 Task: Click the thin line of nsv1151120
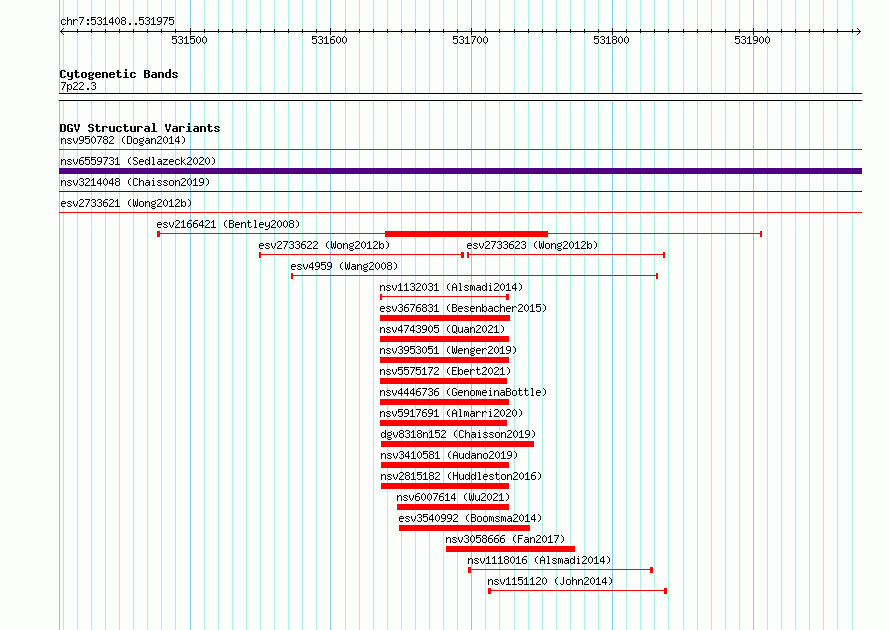(x=577, y=591)
